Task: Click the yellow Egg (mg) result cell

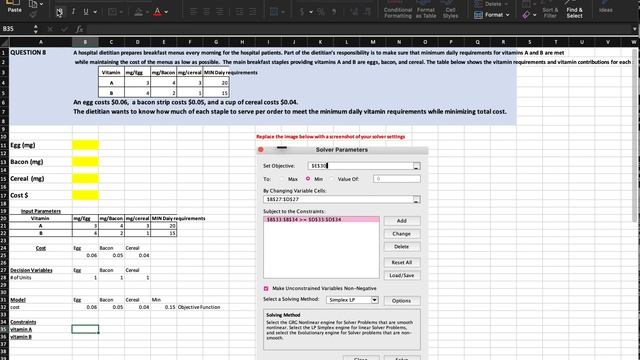Action: coord(85,145)
